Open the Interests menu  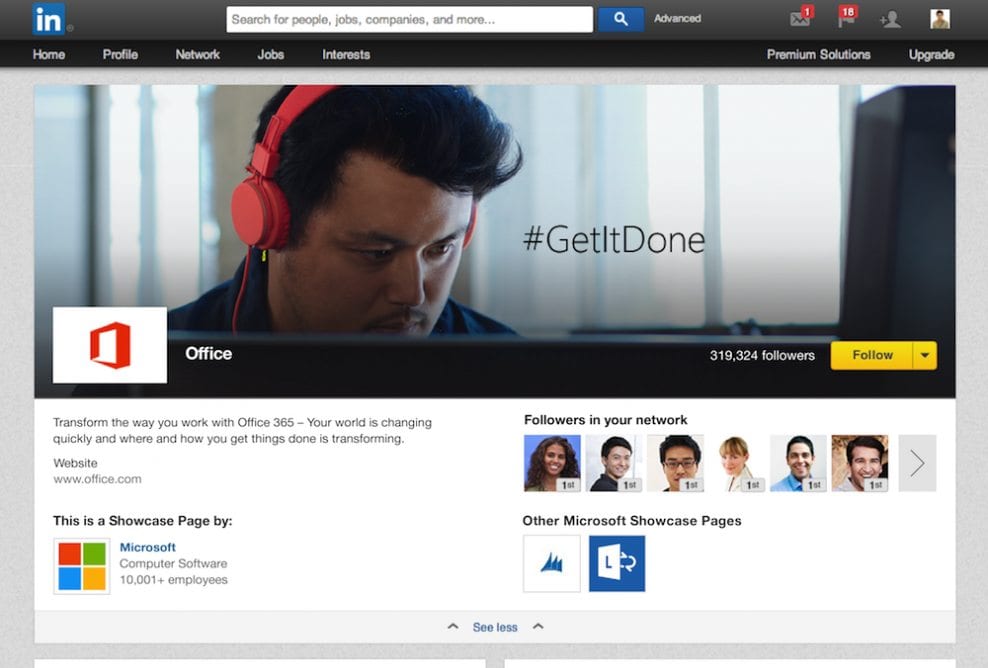pyautogui.click(x=346, y=55)
